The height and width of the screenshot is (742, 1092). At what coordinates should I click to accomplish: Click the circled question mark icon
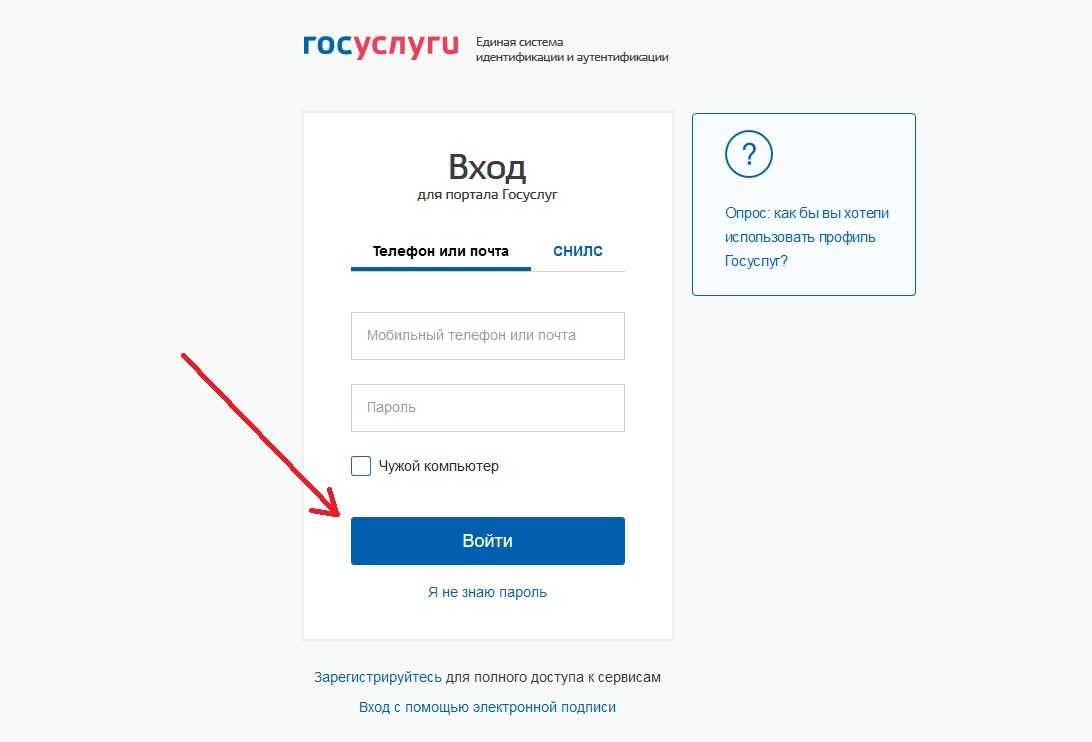pos(749,154)
